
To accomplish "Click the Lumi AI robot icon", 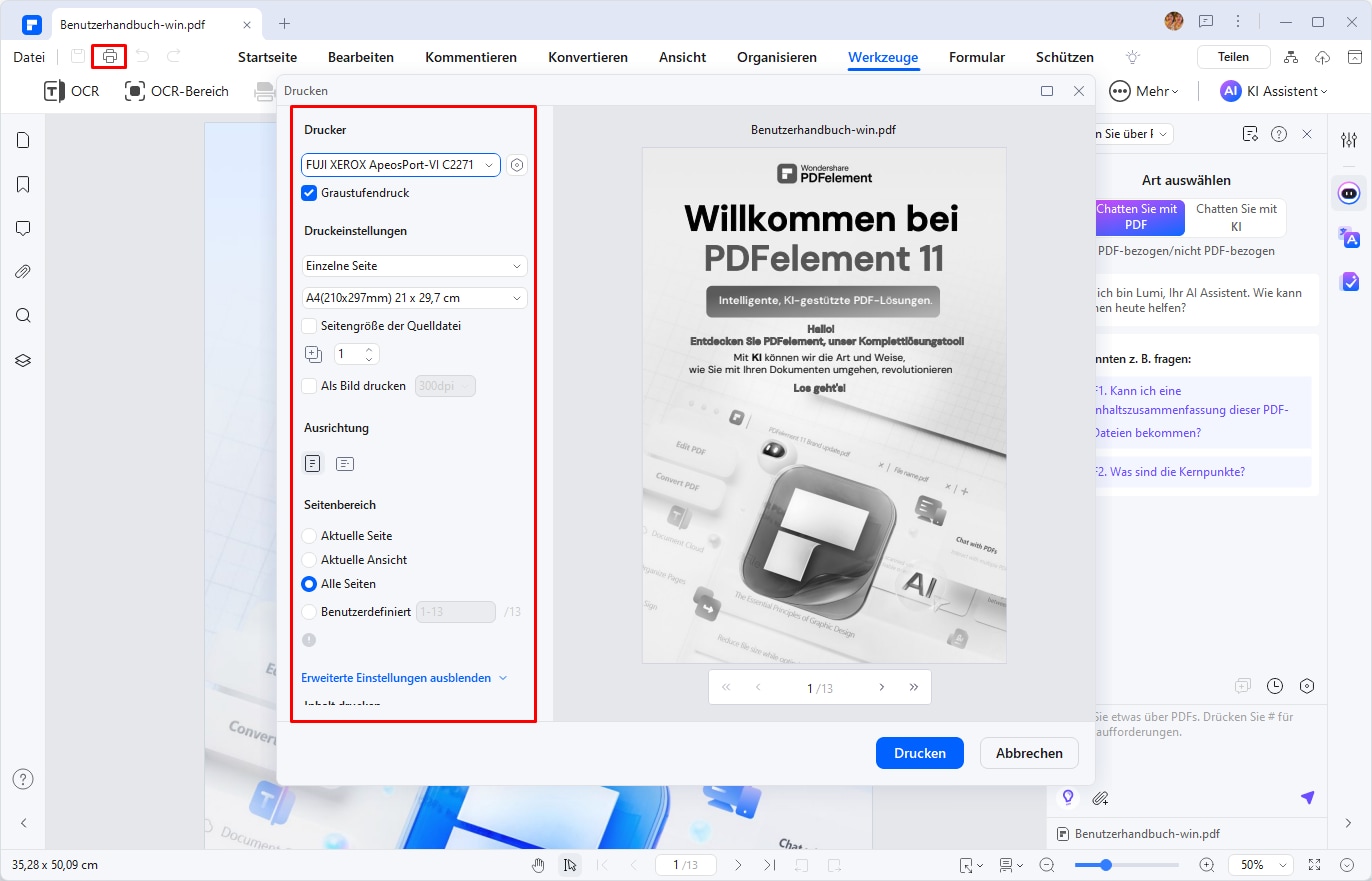I will click(x=1350, y=193).
